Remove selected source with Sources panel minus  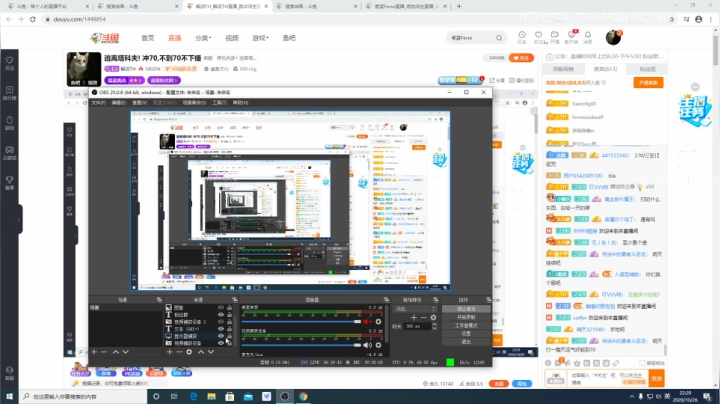(x=179, y=352)
